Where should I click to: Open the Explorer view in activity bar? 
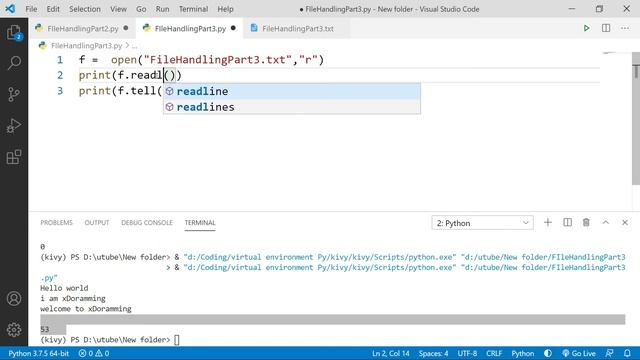pos(14,33)
